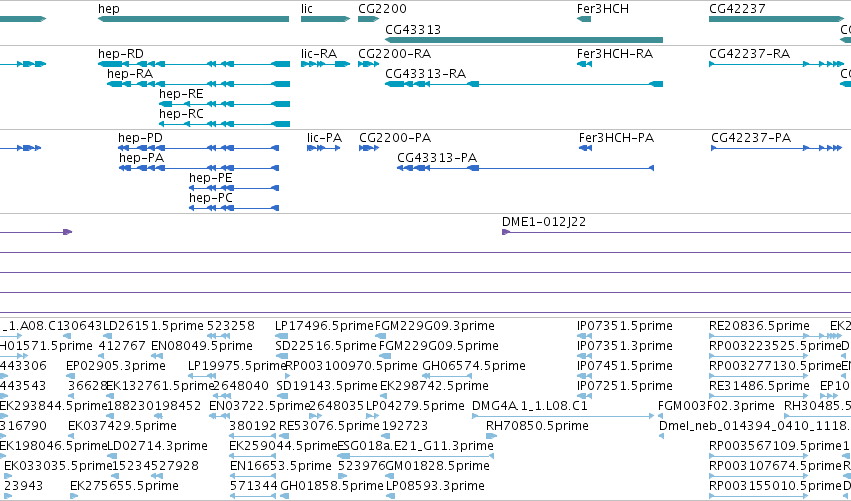Viewport: 851px width, 501px height.
Task: Click EST EN16653.5prime
Action: (x=281, y=466)
